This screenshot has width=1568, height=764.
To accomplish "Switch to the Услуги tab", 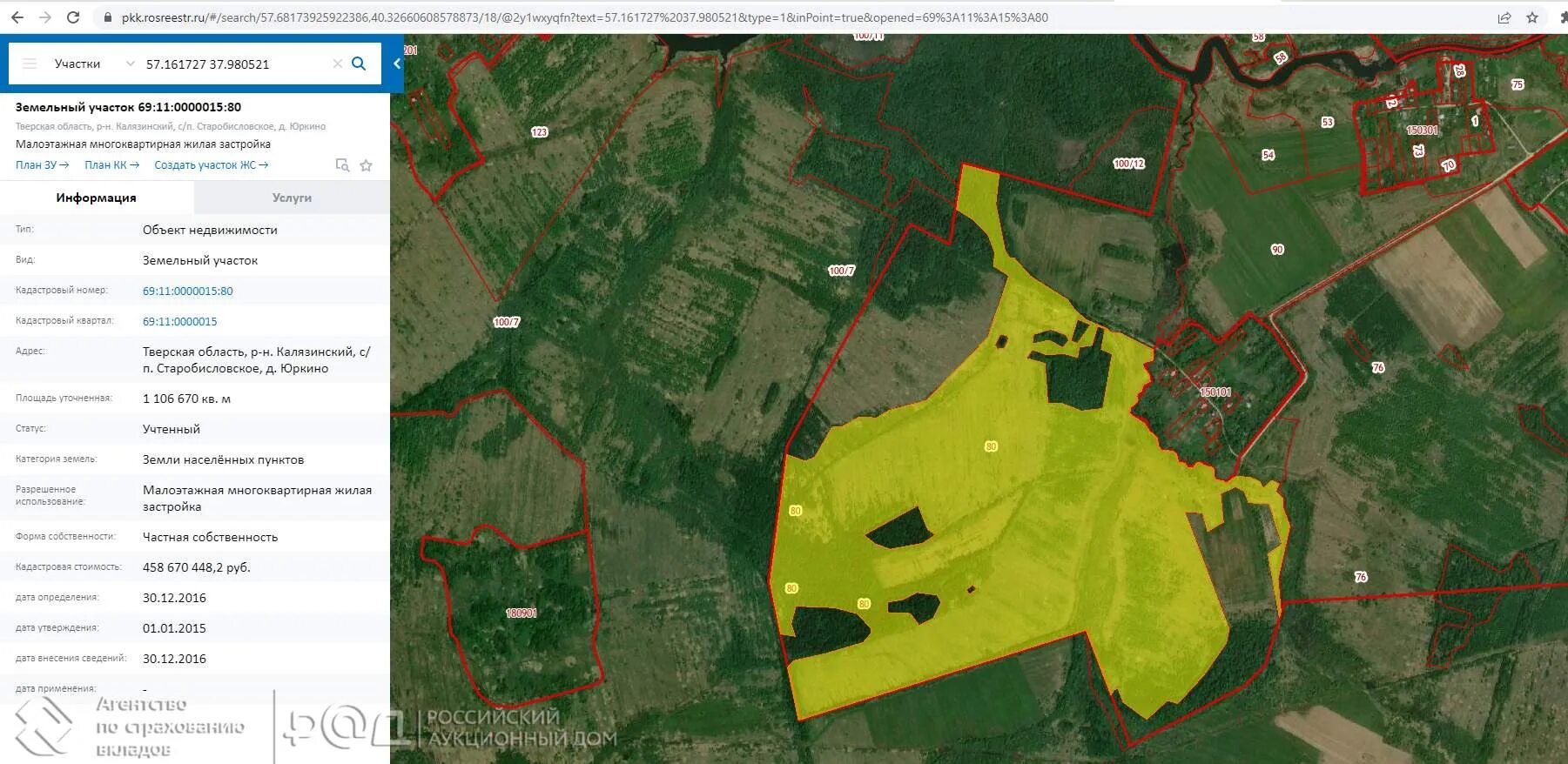I will coord(292,198).
